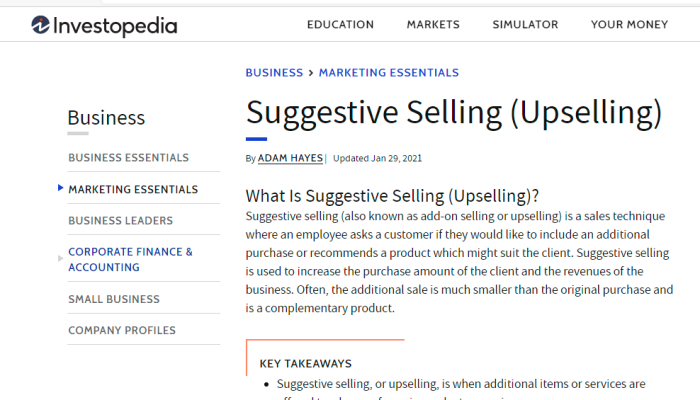
Task: Select Business Essentials in the sidebar
Action: [x=129, y=158]
